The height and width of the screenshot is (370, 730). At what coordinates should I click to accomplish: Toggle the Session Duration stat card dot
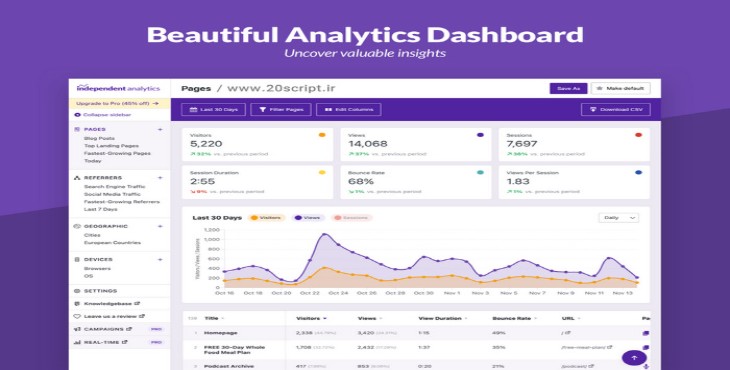coord(322,173)
